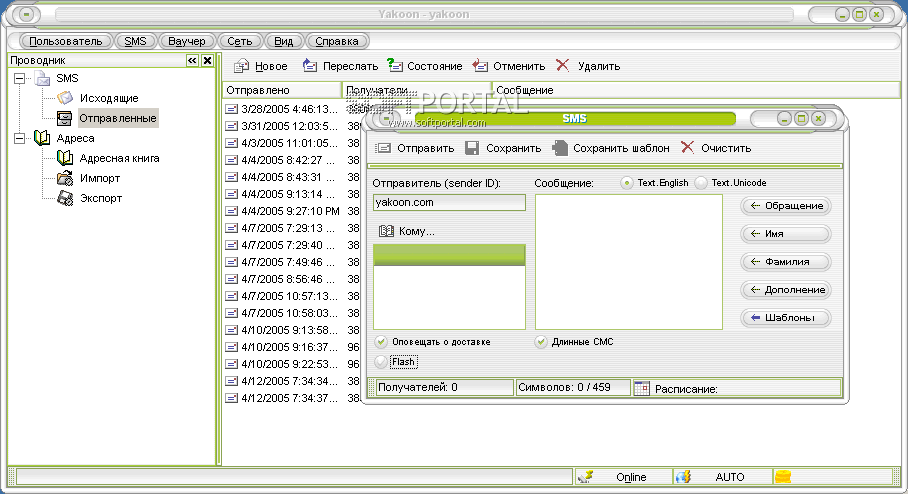The image size is (908, 494).
Task: Open the SMS menu
Action: click(136, 41)
